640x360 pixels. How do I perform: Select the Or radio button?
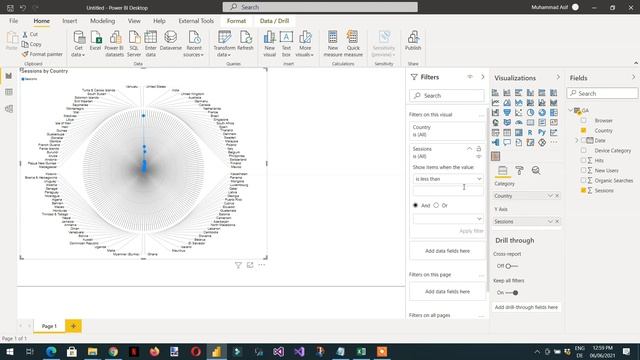pyautogui.click(x=436, y=205)
